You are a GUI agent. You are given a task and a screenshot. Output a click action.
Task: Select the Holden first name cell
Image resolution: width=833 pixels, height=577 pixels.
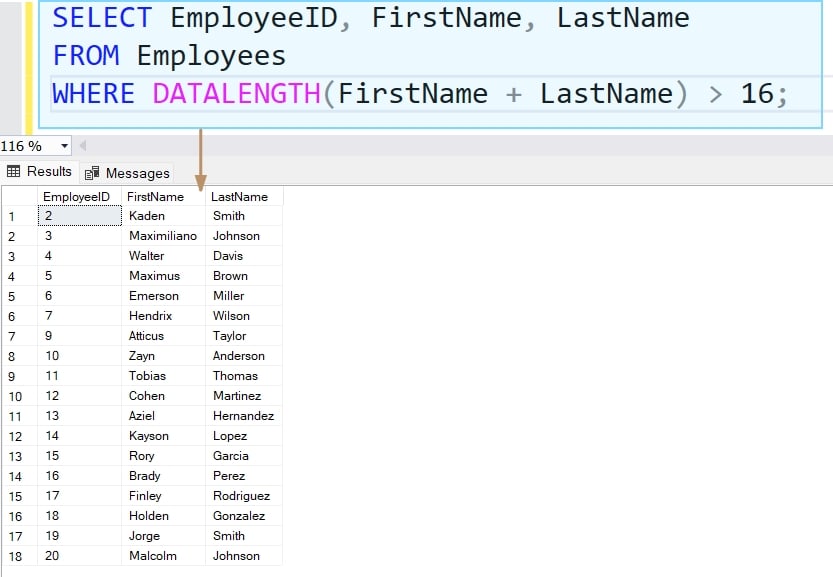pos(164,516)
